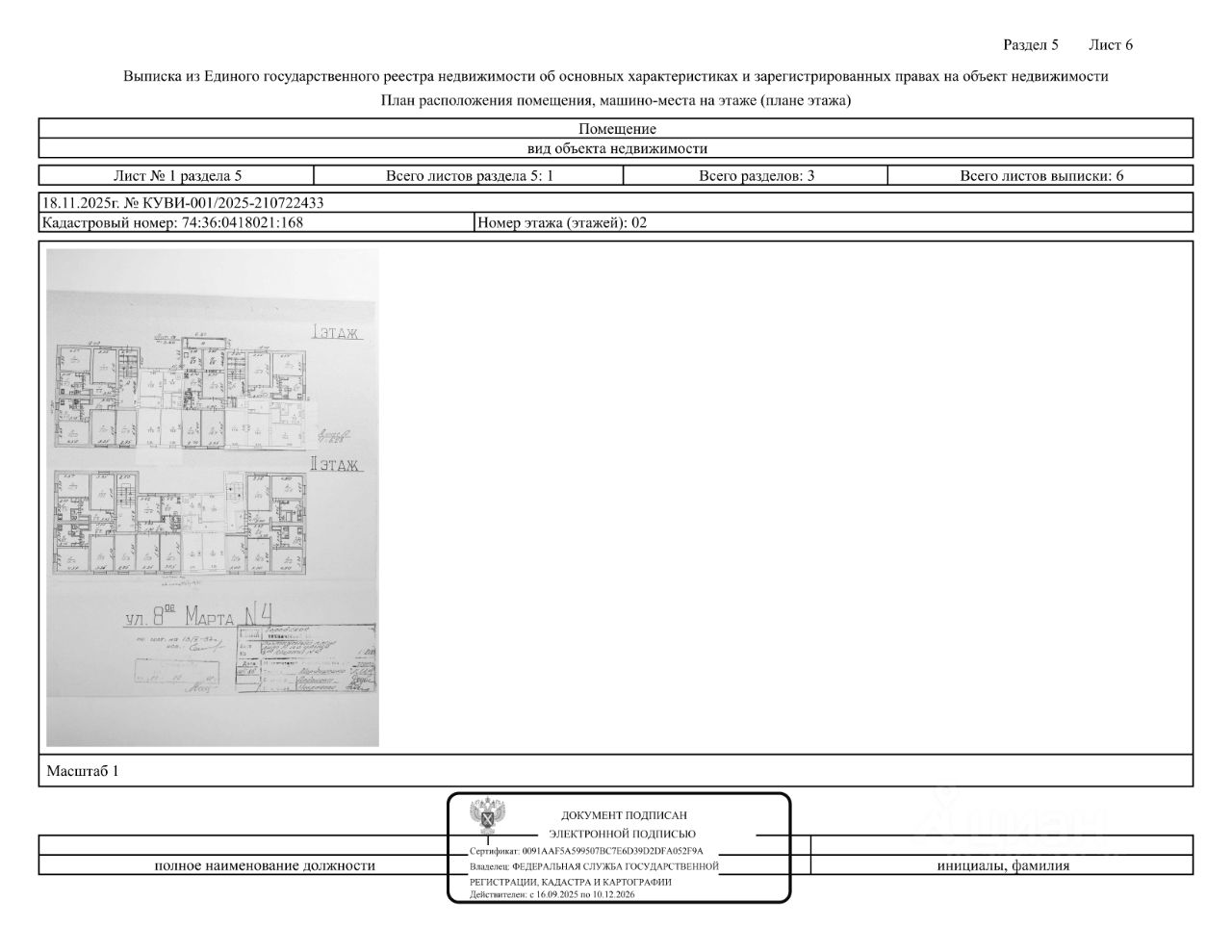Click the "ДОКУМЕНТ ПОДПИСАН" stamp heading

625,815
